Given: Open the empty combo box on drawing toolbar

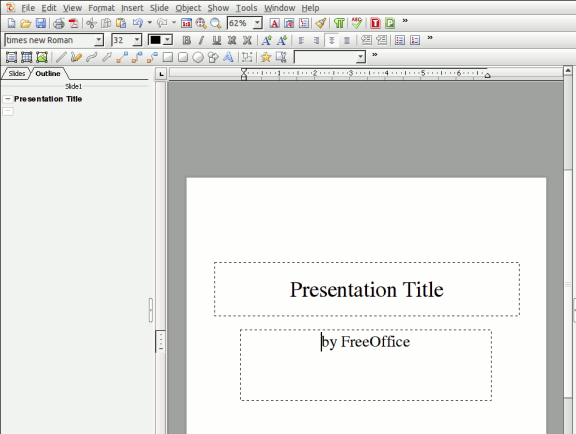Looking at the screenshot, I should click(330, 57).
